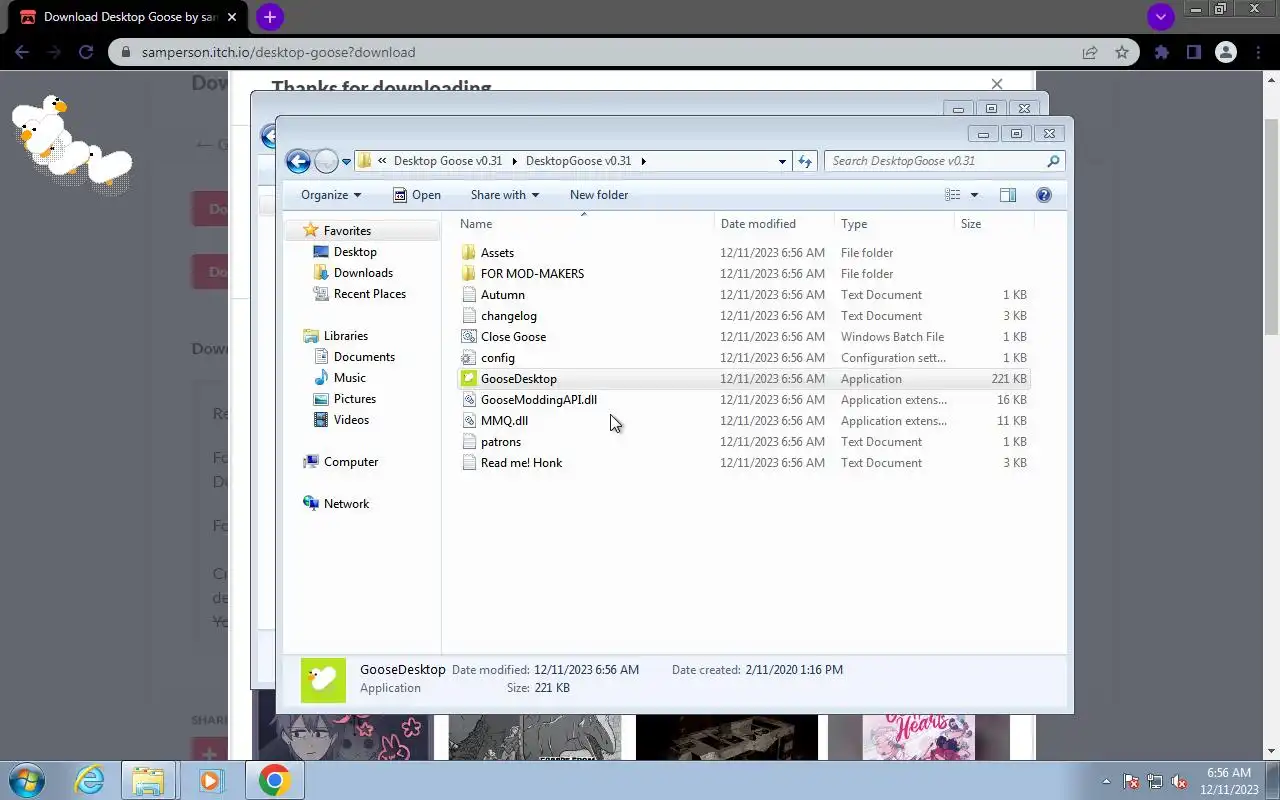
Task: Select the GooseDesktop application
Action: (x=743, y=379)
